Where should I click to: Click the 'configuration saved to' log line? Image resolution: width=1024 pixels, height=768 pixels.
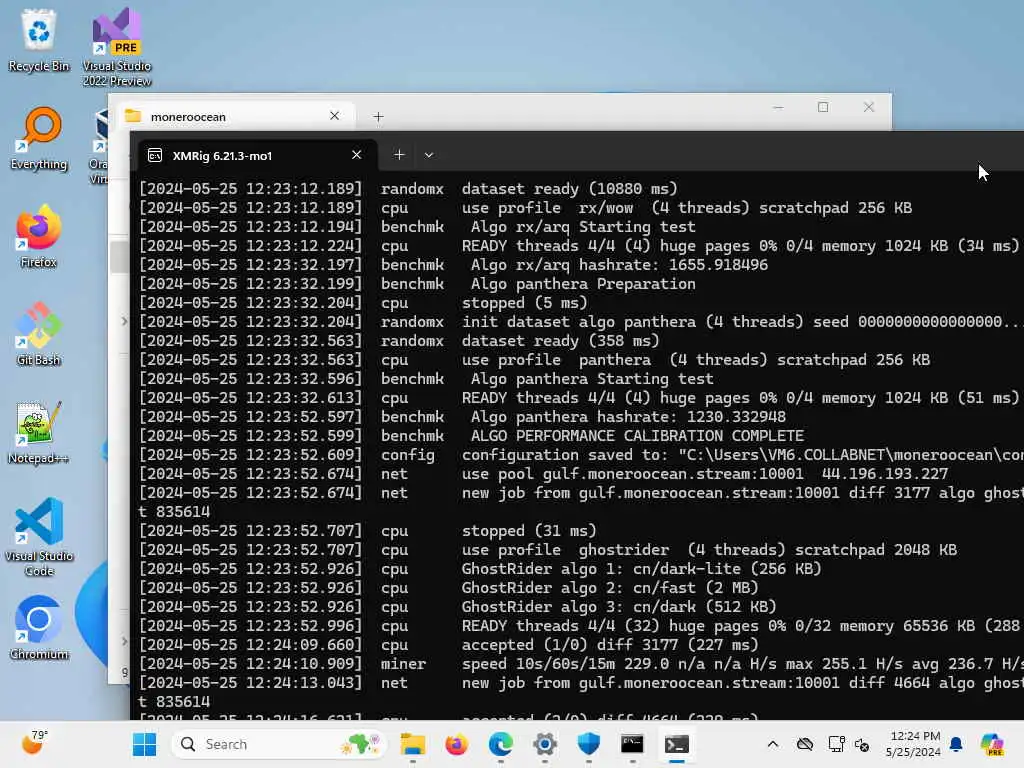tap(743, 455)
